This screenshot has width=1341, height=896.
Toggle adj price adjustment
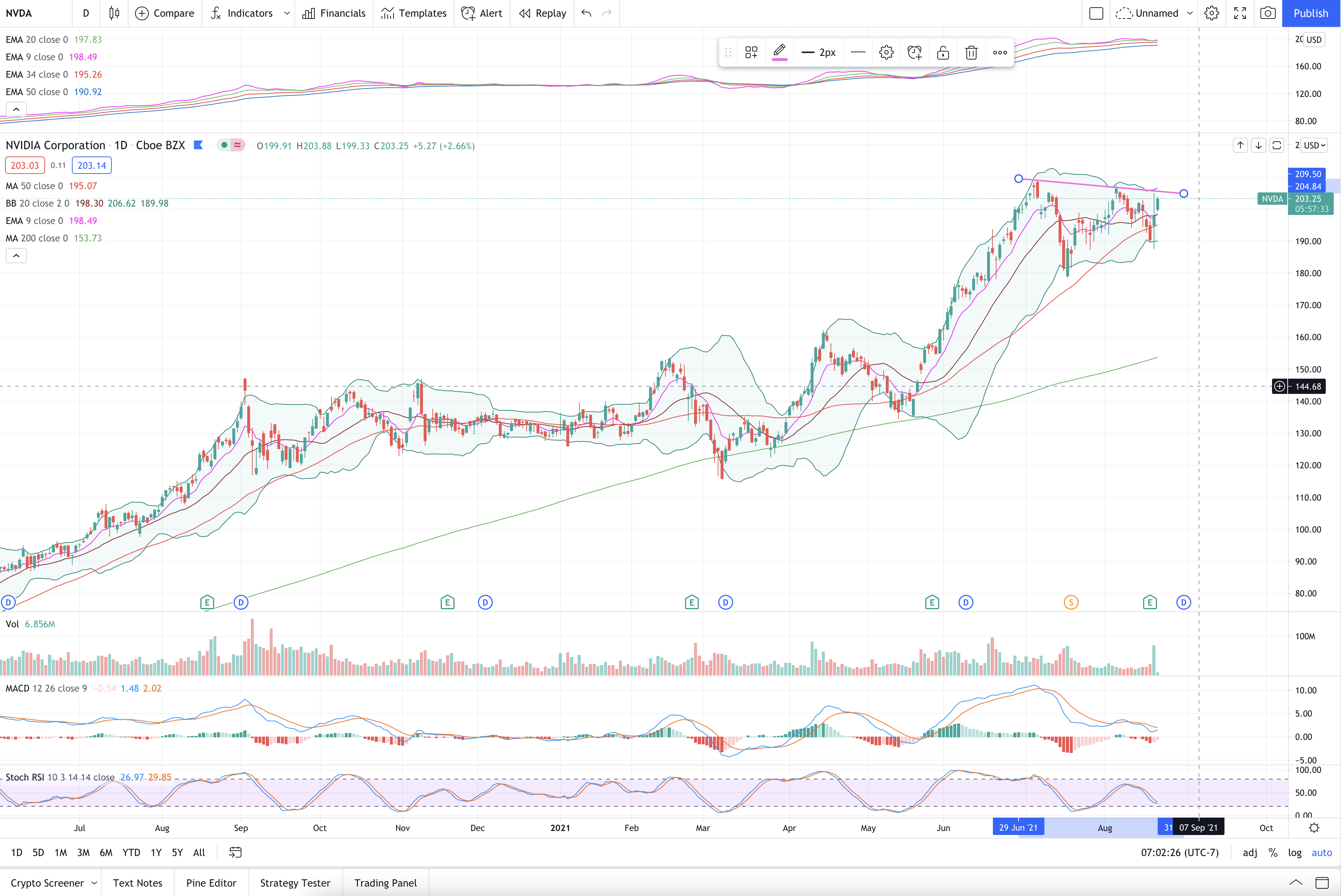[1250, 852]
